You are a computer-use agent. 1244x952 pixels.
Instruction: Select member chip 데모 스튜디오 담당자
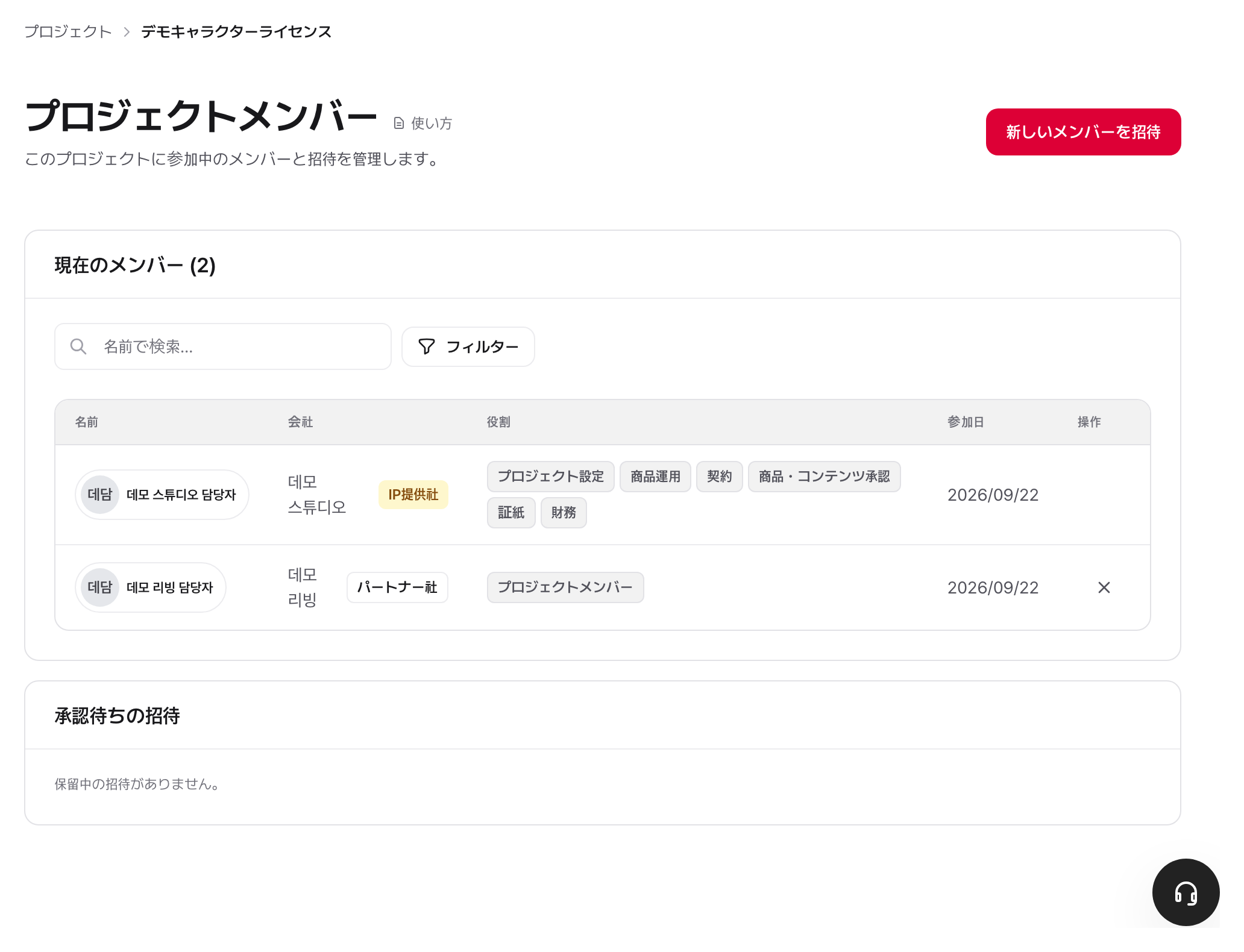tap(162, 495)
